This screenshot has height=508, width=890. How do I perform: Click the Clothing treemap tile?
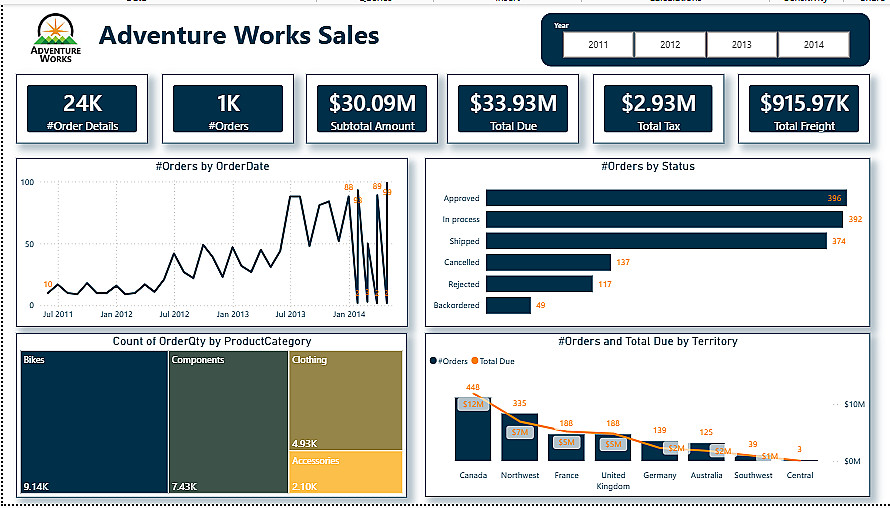coord(346,401)
